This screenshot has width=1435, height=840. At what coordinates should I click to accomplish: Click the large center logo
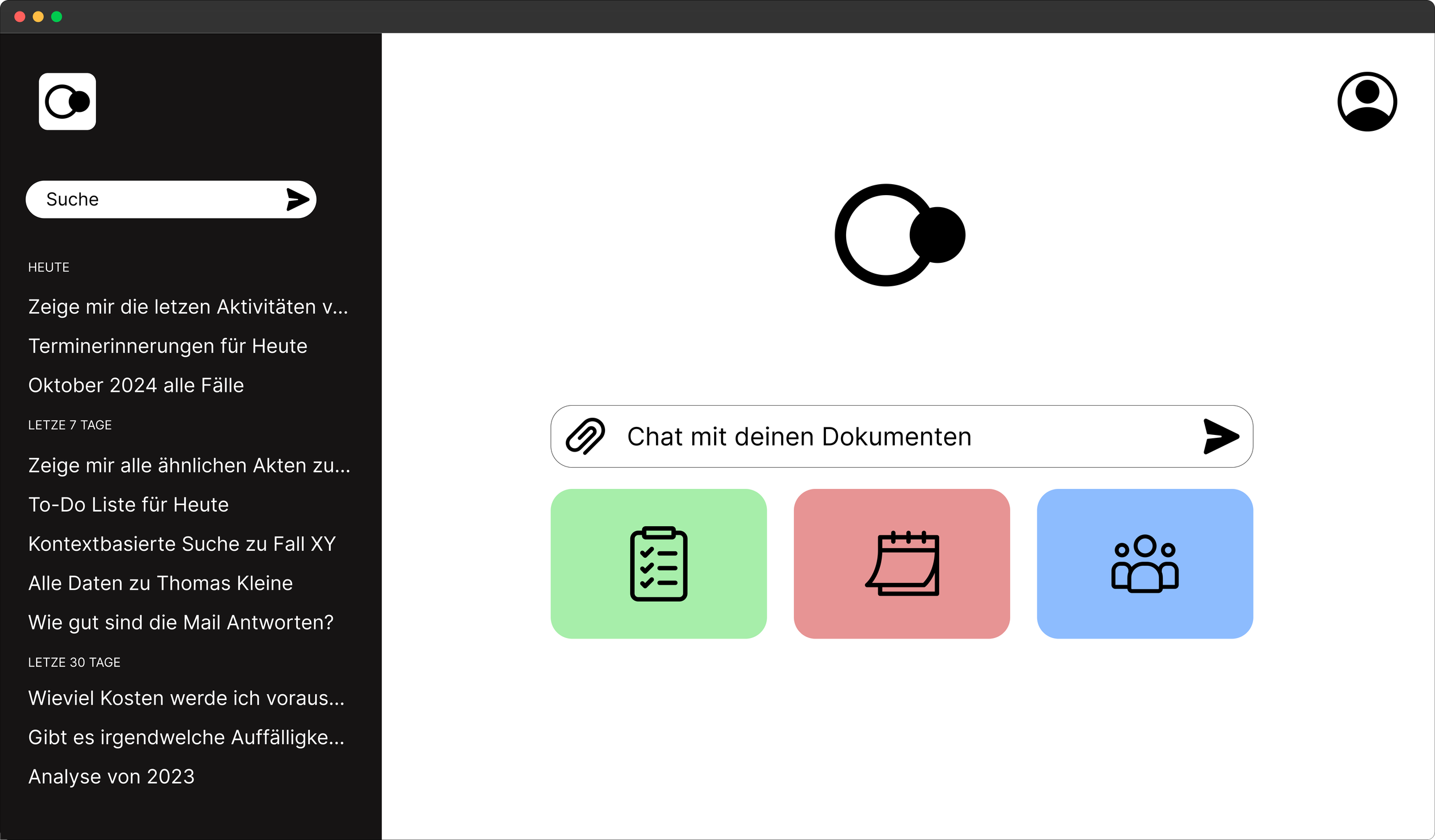[x=899, y=235]
